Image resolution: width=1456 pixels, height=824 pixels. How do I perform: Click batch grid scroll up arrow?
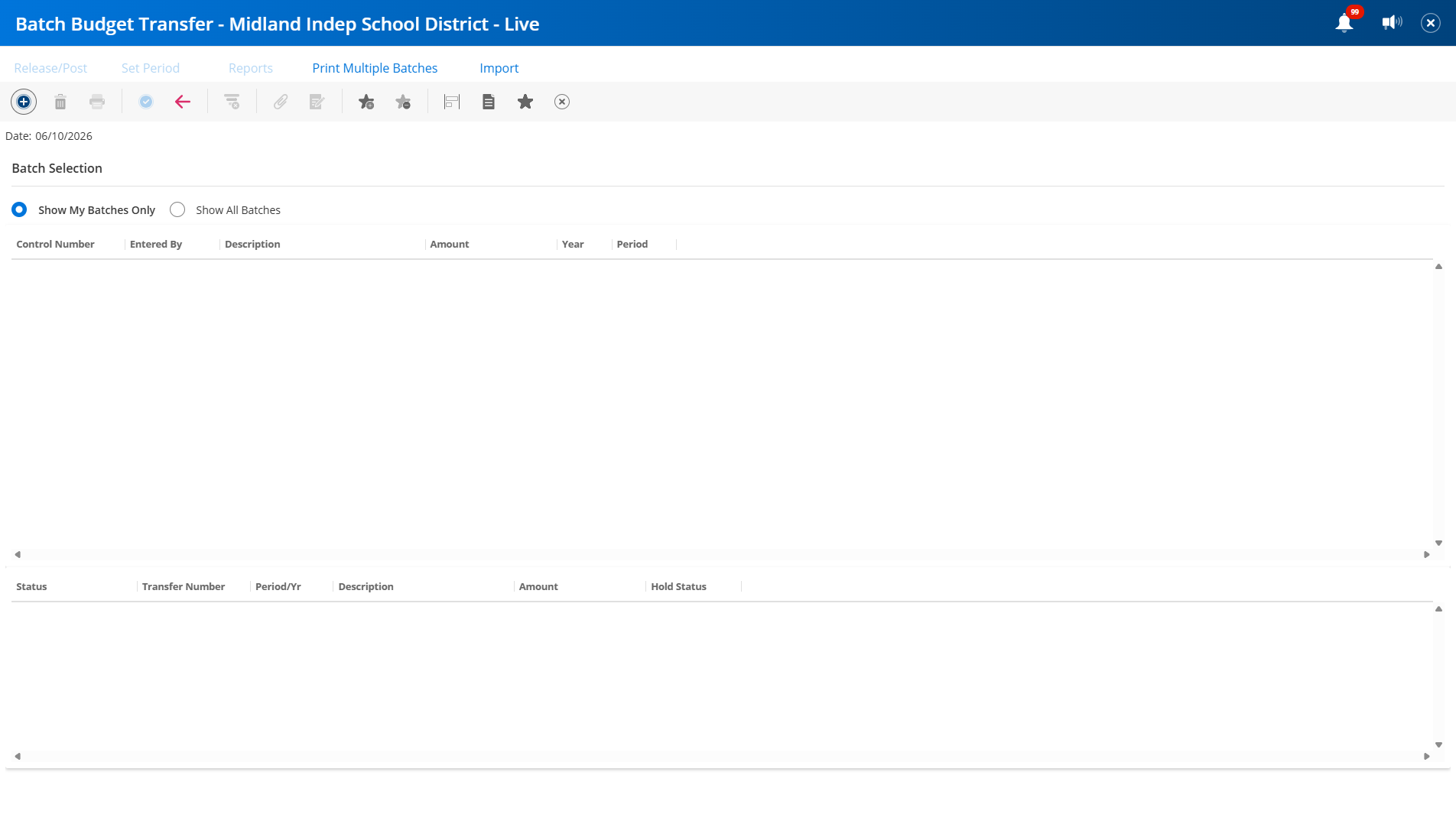point(1438,267)
